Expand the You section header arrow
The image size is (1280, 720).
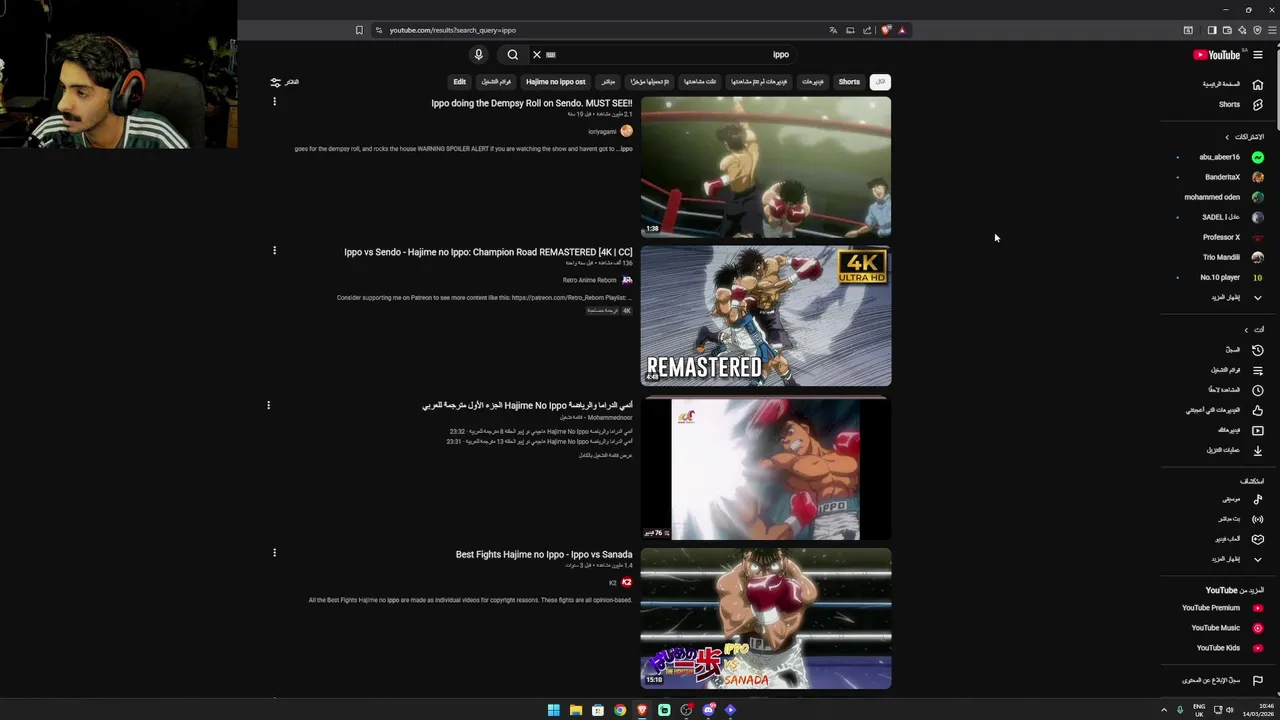1246,330
